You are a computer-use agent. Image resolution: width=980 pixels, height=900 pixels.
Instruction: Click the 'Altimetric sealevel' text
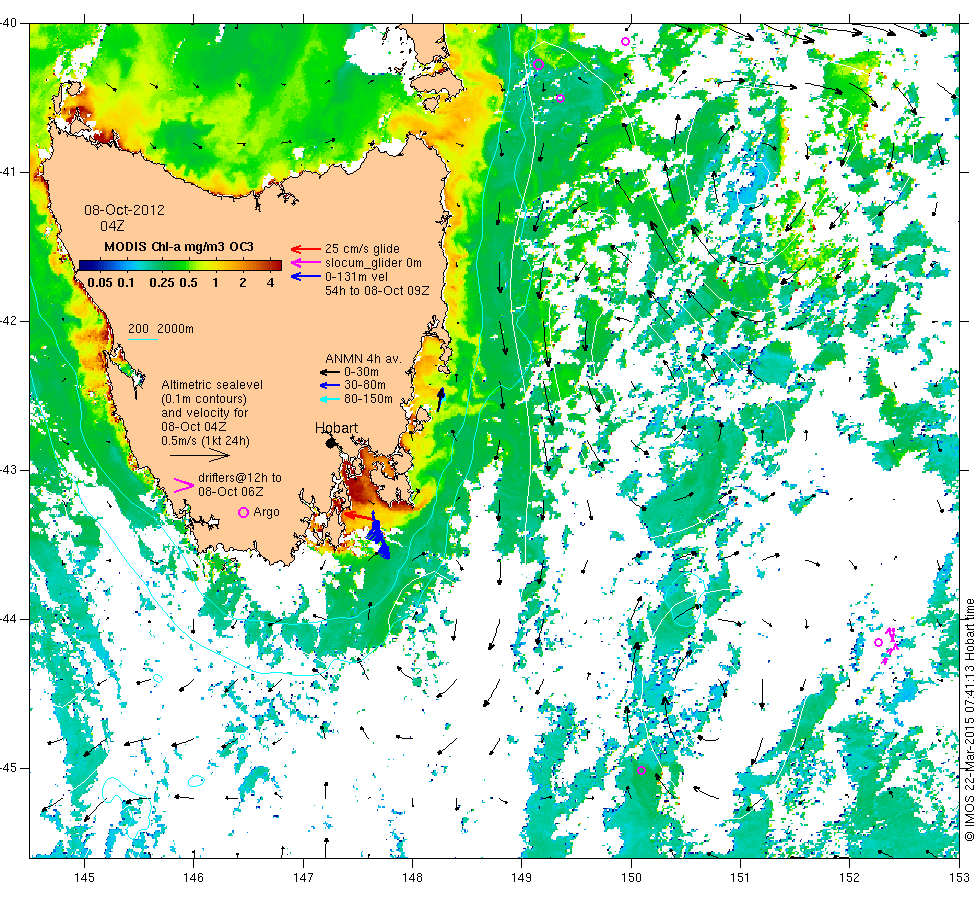tap(212, 385)
